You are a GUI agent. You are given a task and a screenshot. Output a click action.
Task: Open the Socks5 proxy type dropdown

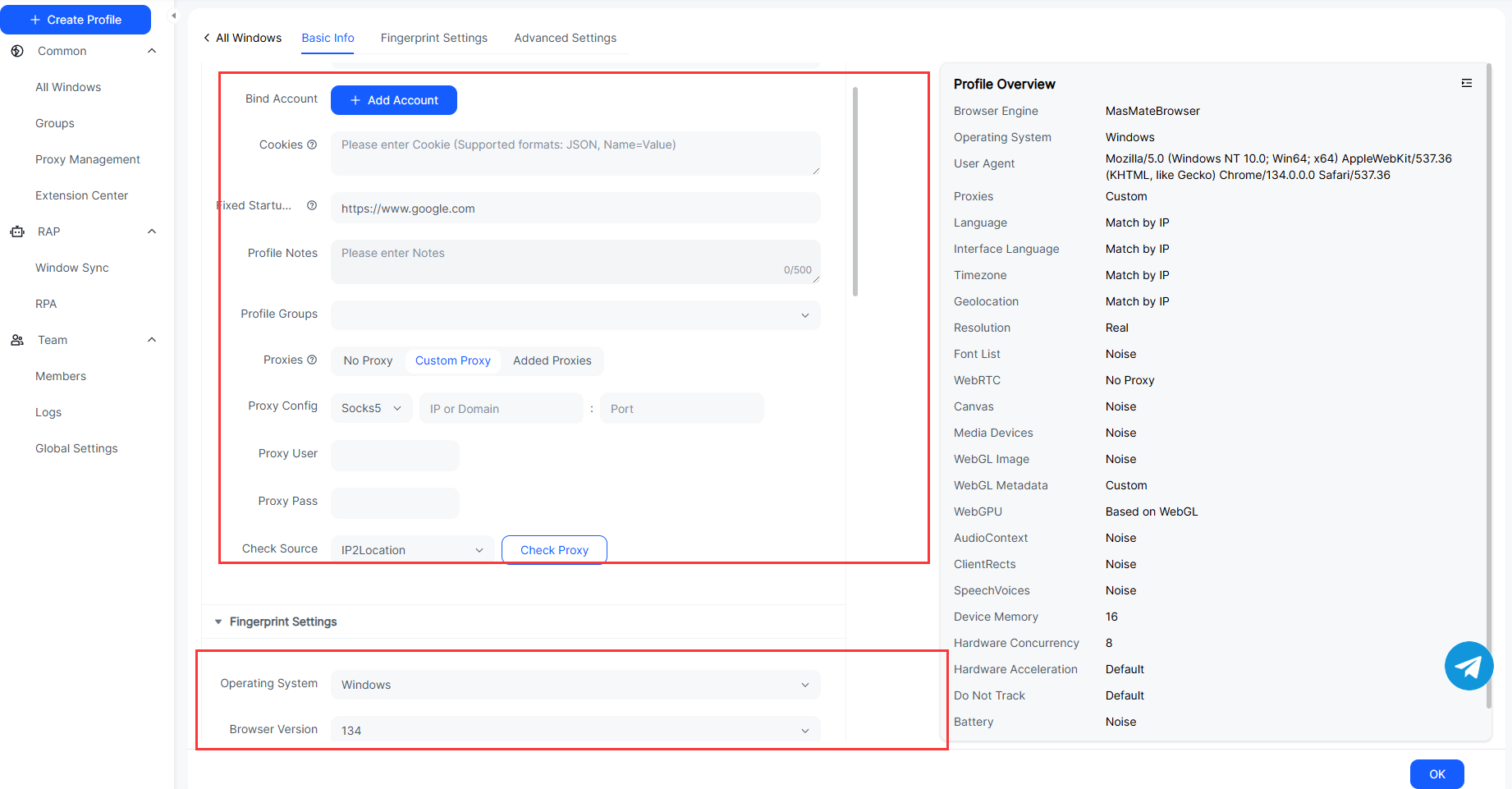[371, 408]
